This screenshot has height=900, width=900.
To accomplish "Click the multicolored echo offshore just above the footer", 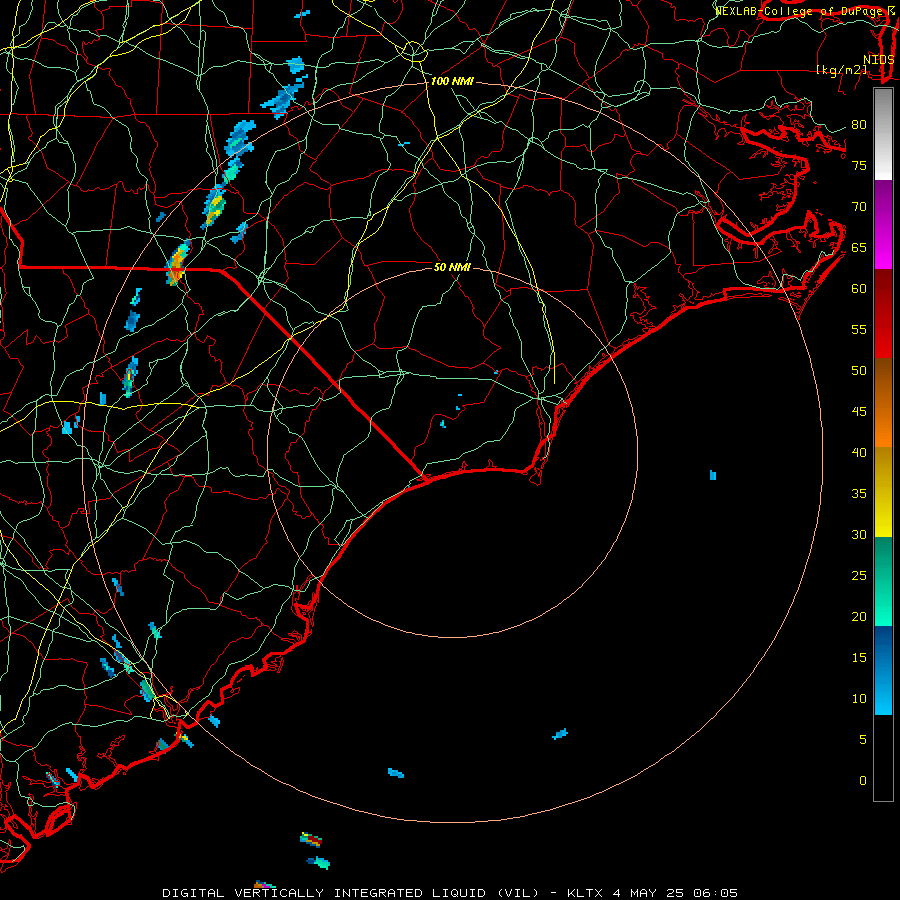I will click(x=265, y=885).
